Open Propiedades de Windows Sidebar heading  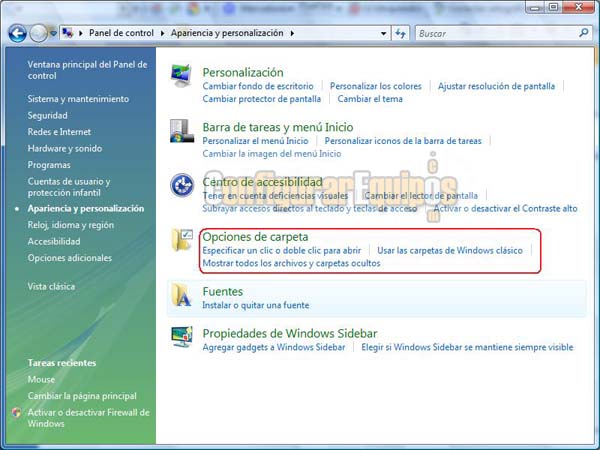tap(290, 333)
